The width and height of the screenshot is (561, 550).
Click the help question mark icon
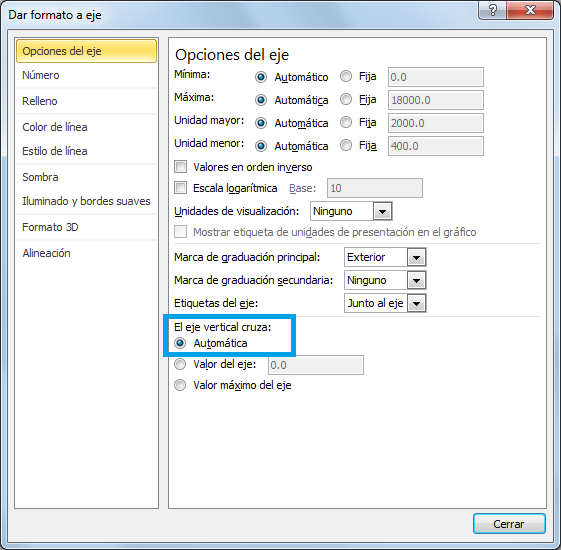(x=493, y=10)
